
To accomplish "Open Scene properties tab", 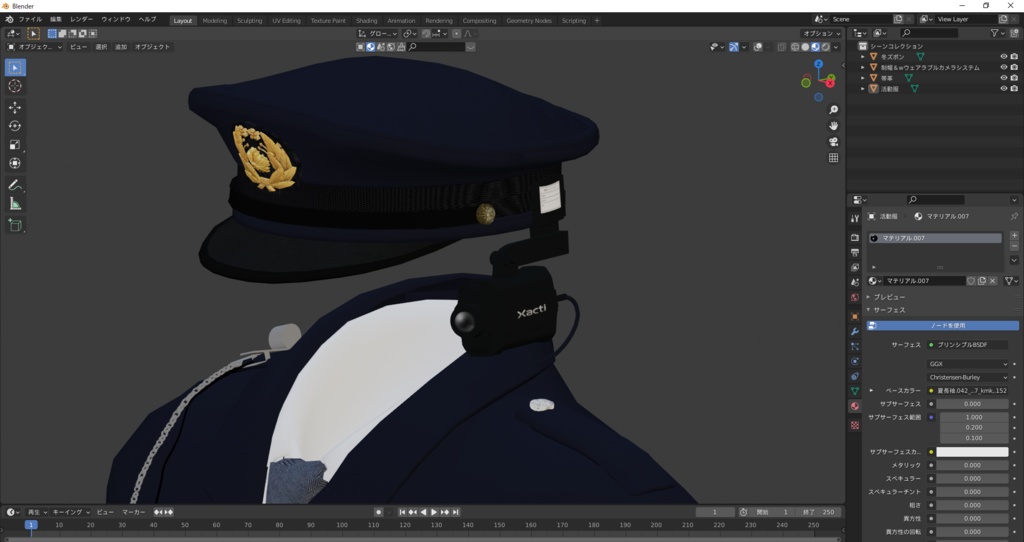I will click(855, 282).
